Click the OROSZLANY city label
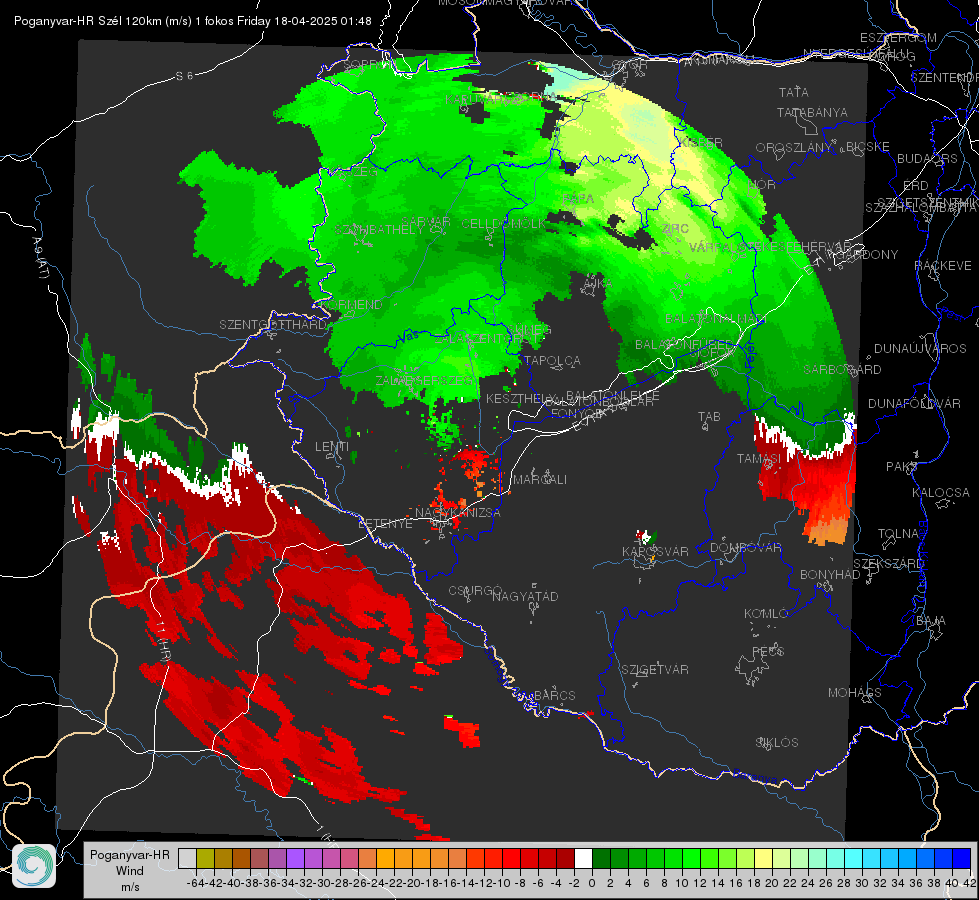 coord(794,148)
